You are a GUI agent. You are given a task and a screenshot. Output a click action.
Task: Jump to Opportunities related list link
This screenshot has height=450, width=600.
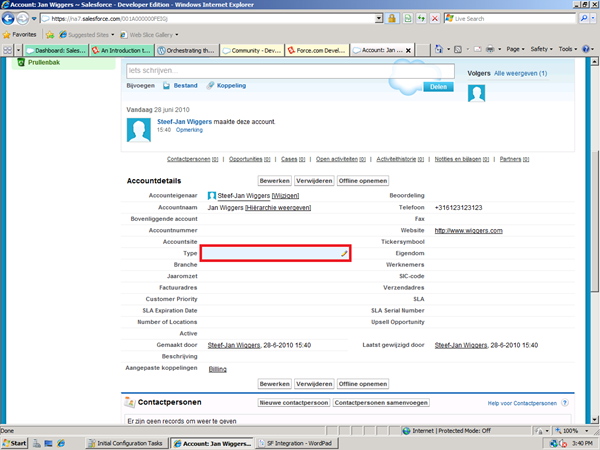[249, 159]
